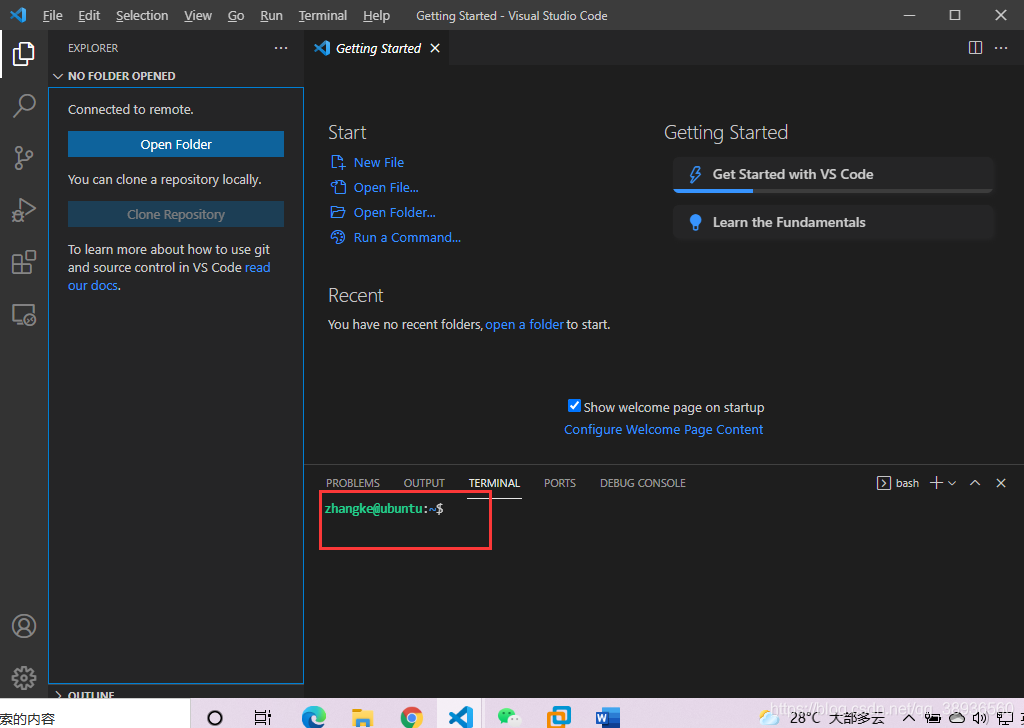
Task: Click the Clone Repository button
Action: pyautogui.click(x=176, y=214)
